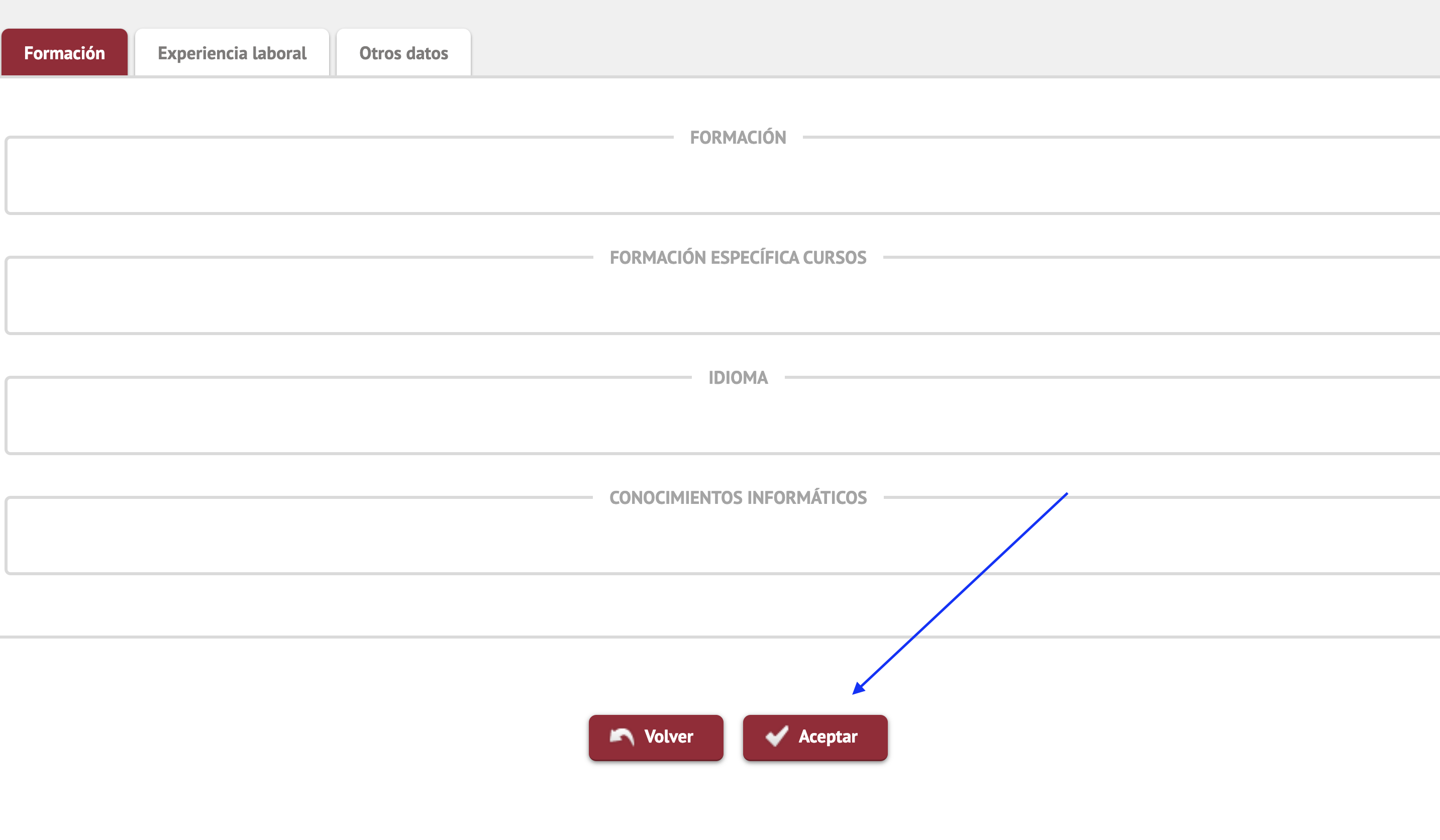Click the Formación input field
Image resolution: width=1440 pixels, height=840 pixels.
pyautogui.click(x=720, y=175)
